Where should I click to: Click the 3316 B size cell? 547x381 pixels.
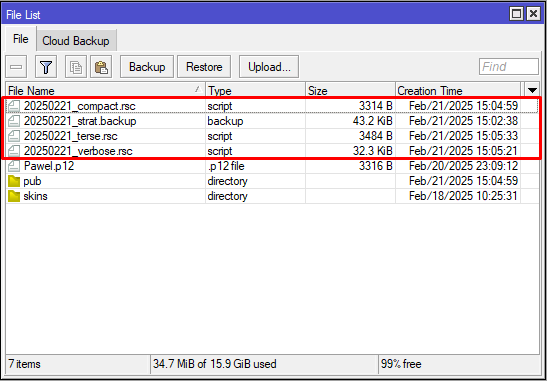pyautogui.click(x=376, y=166)
